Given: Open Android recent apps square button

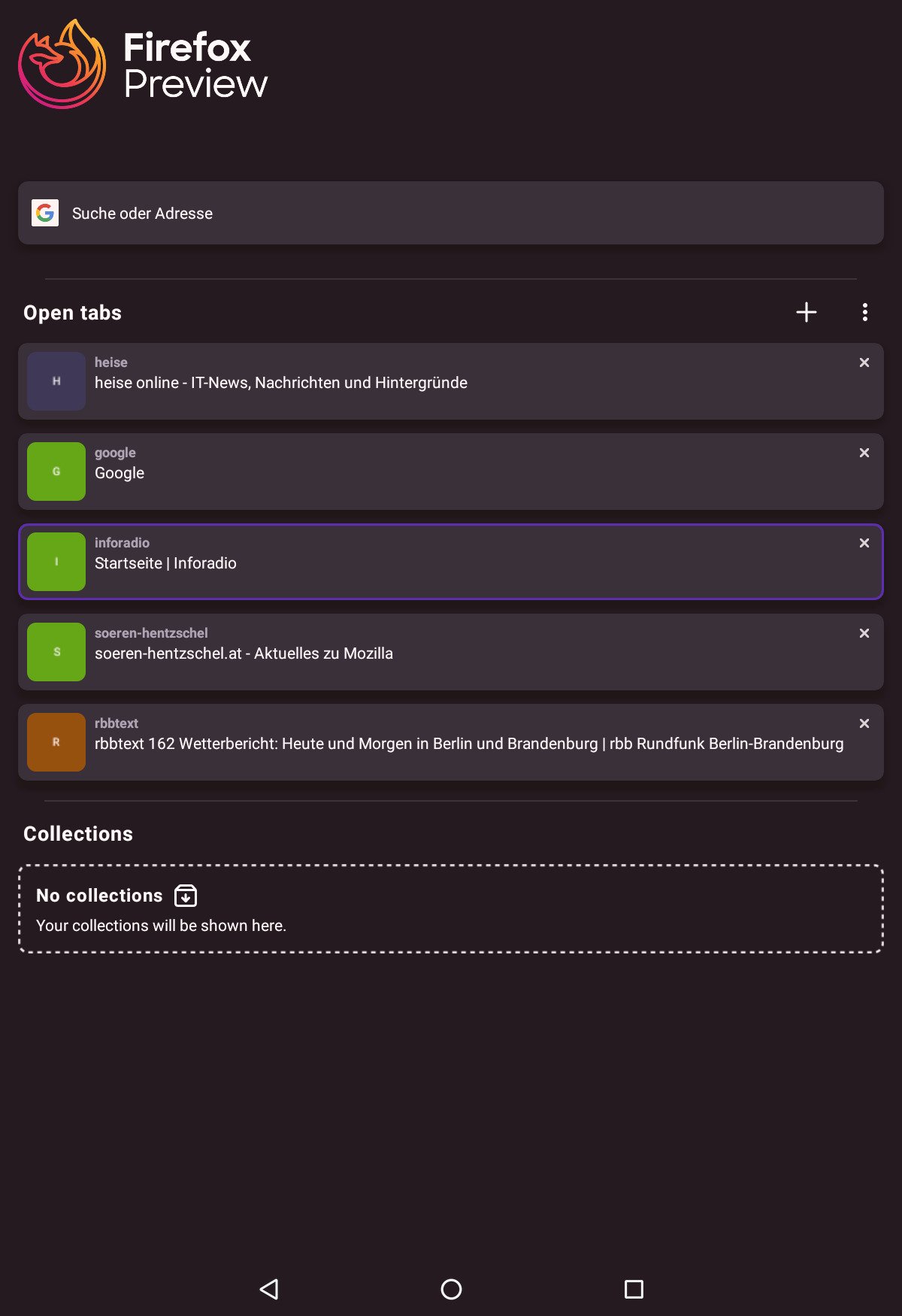Looking at the screenshot, I should click(x=634, y=1289).
